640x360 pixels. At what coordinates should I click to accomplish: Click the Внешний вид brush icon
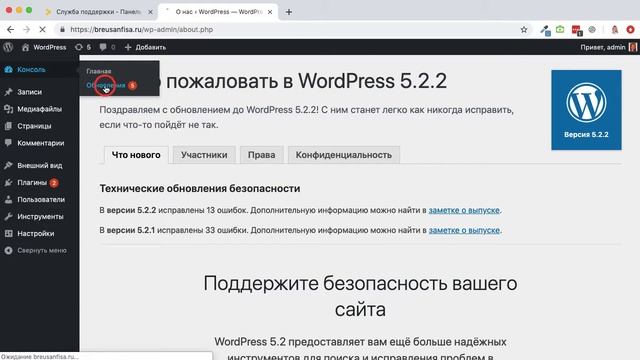pos(9,165)
